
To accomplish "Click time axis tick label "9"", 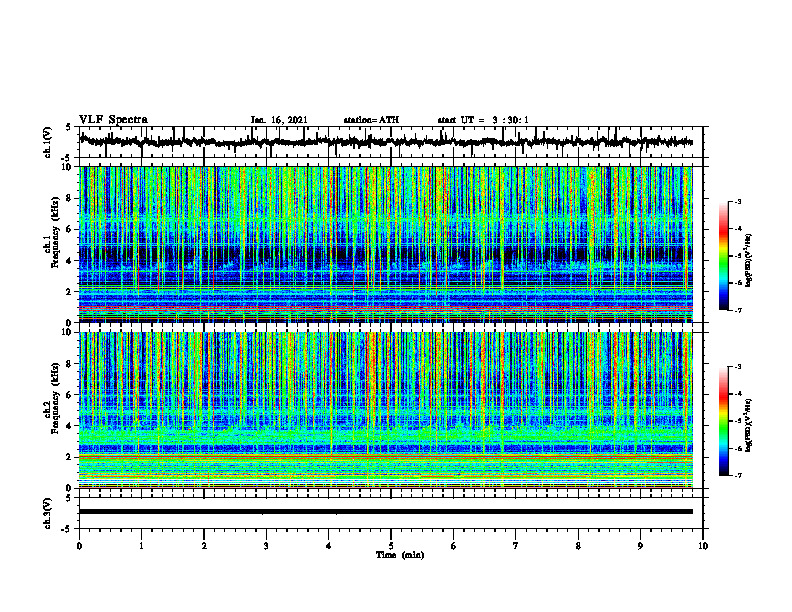I will [640, 546].
